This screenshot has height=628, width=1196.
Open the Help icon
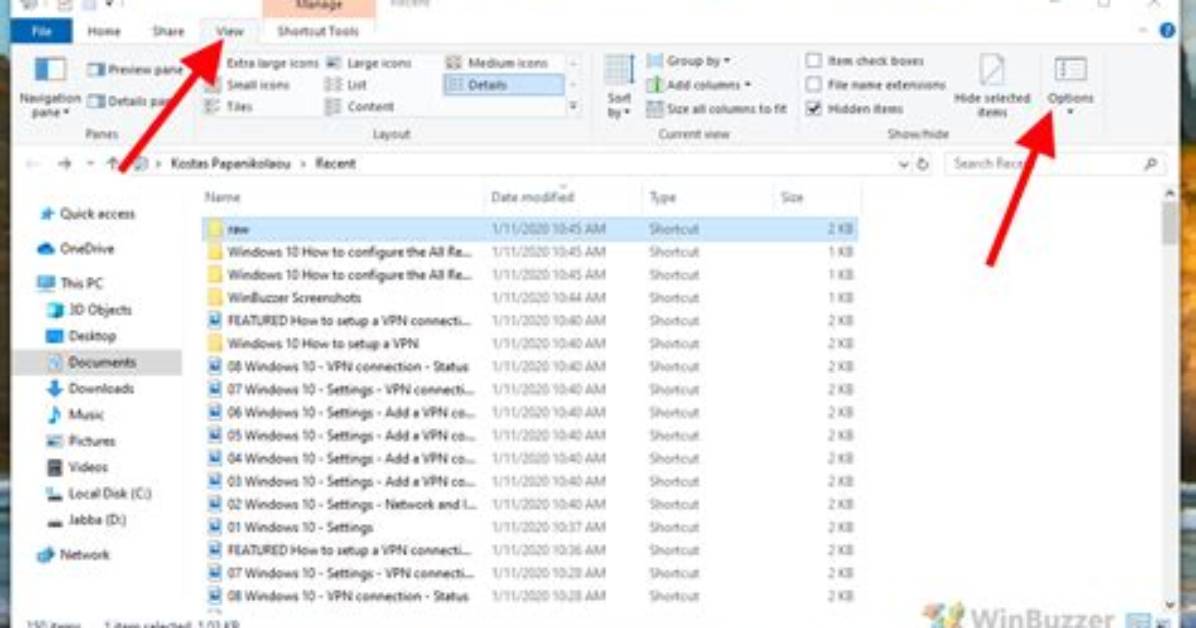1167,31
